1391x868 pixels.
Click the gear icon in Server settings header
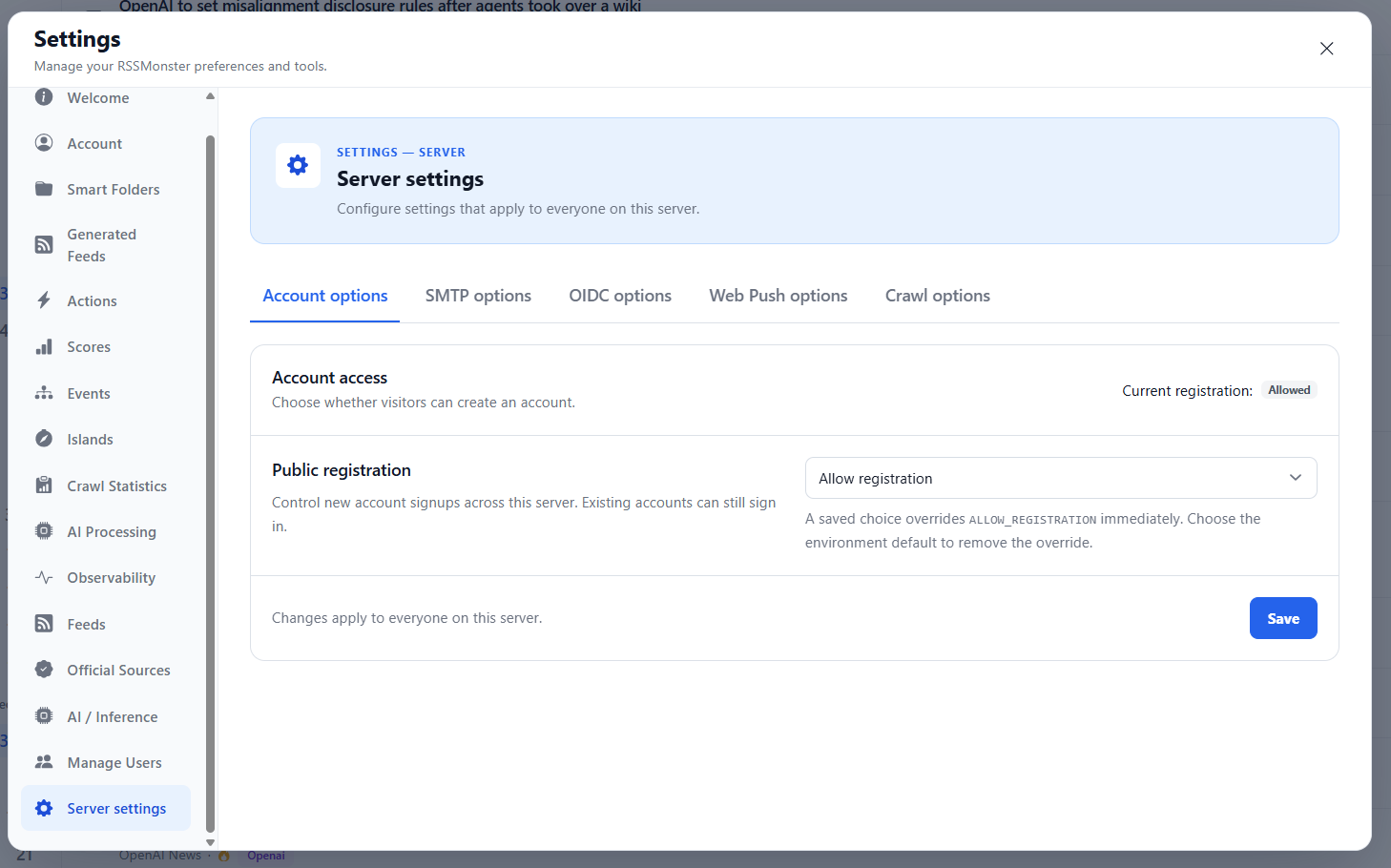tap(298, 165)
